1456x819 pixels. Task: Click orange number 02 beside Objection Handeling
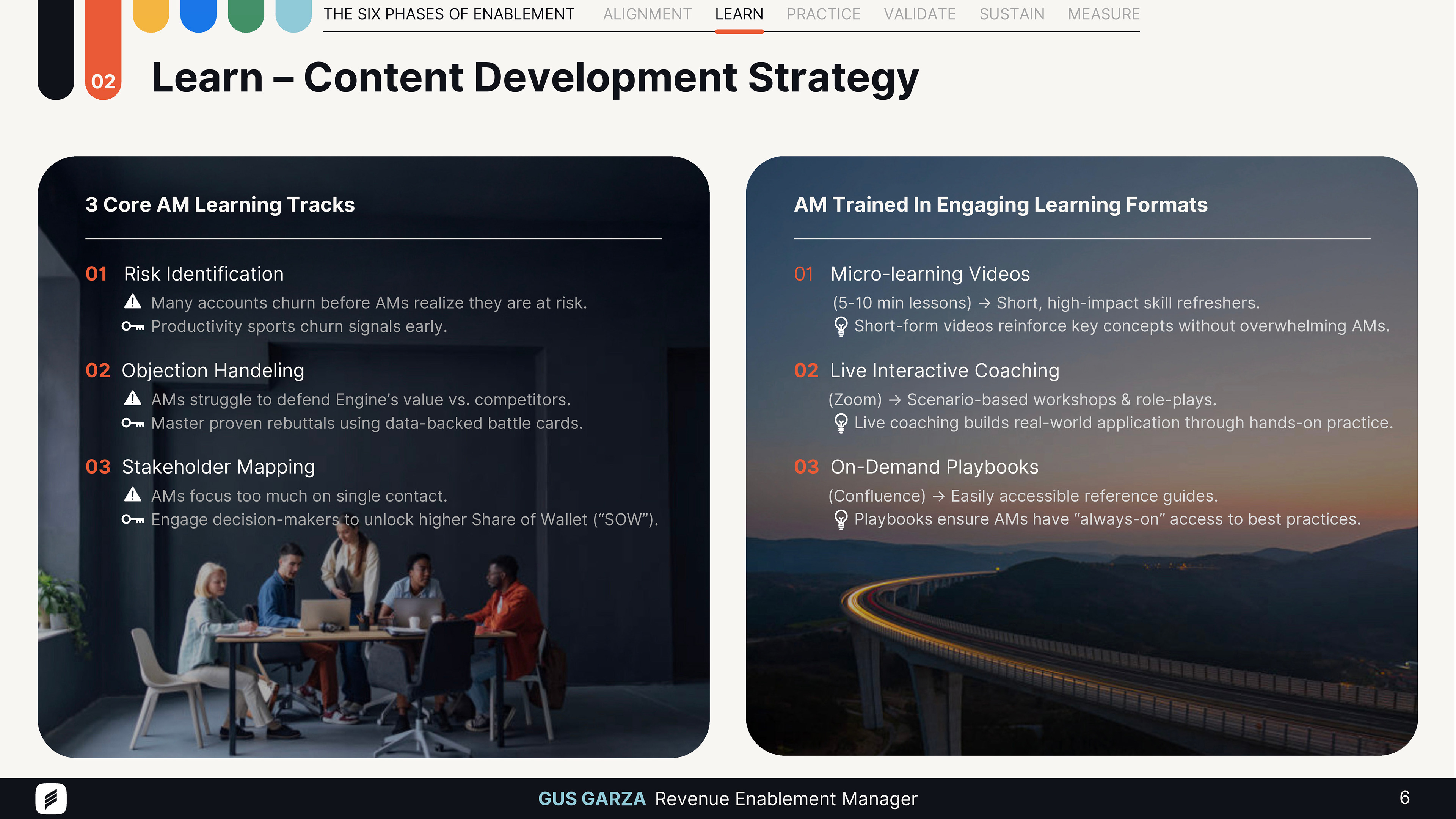point(98,370)
